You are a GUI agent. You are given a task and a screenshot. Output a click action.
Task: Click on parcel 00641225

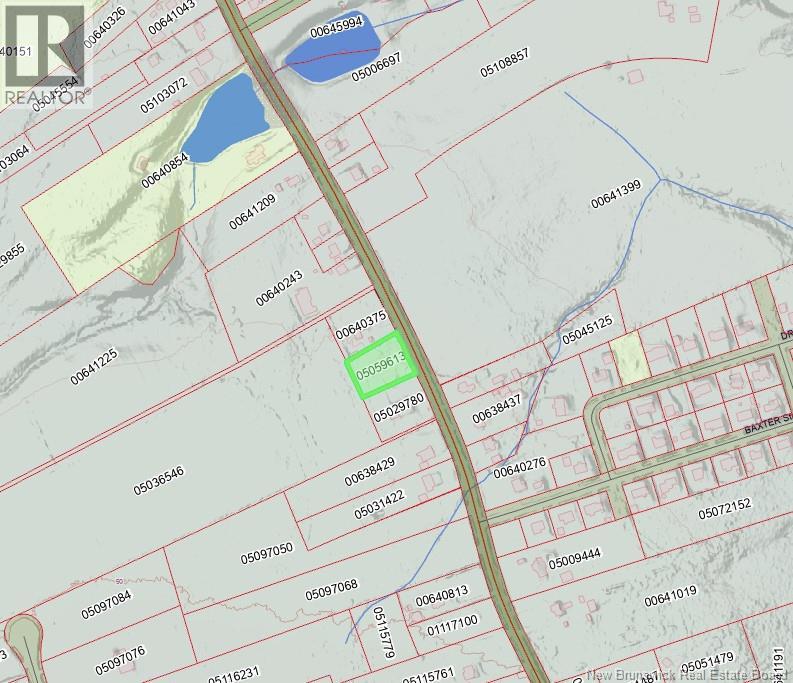point(108,365)
